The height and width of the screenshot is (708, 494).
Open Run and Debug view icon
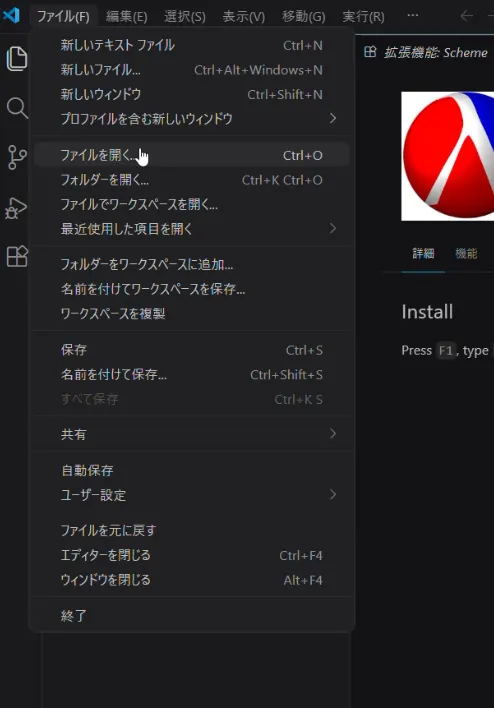coord(16,208)
